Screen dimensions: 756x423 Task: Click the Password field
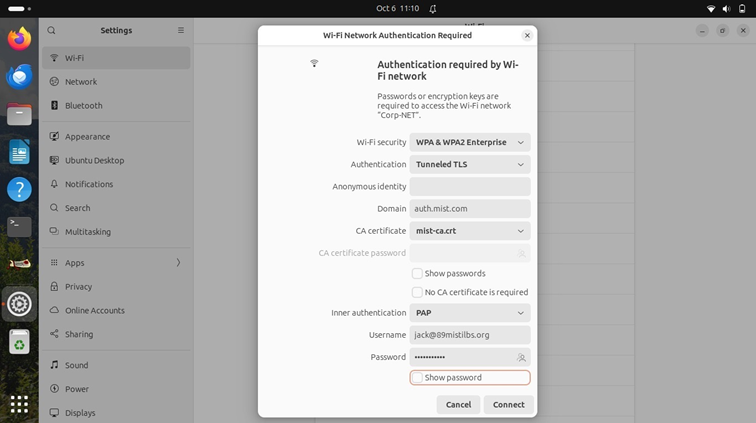pos(470,357)
